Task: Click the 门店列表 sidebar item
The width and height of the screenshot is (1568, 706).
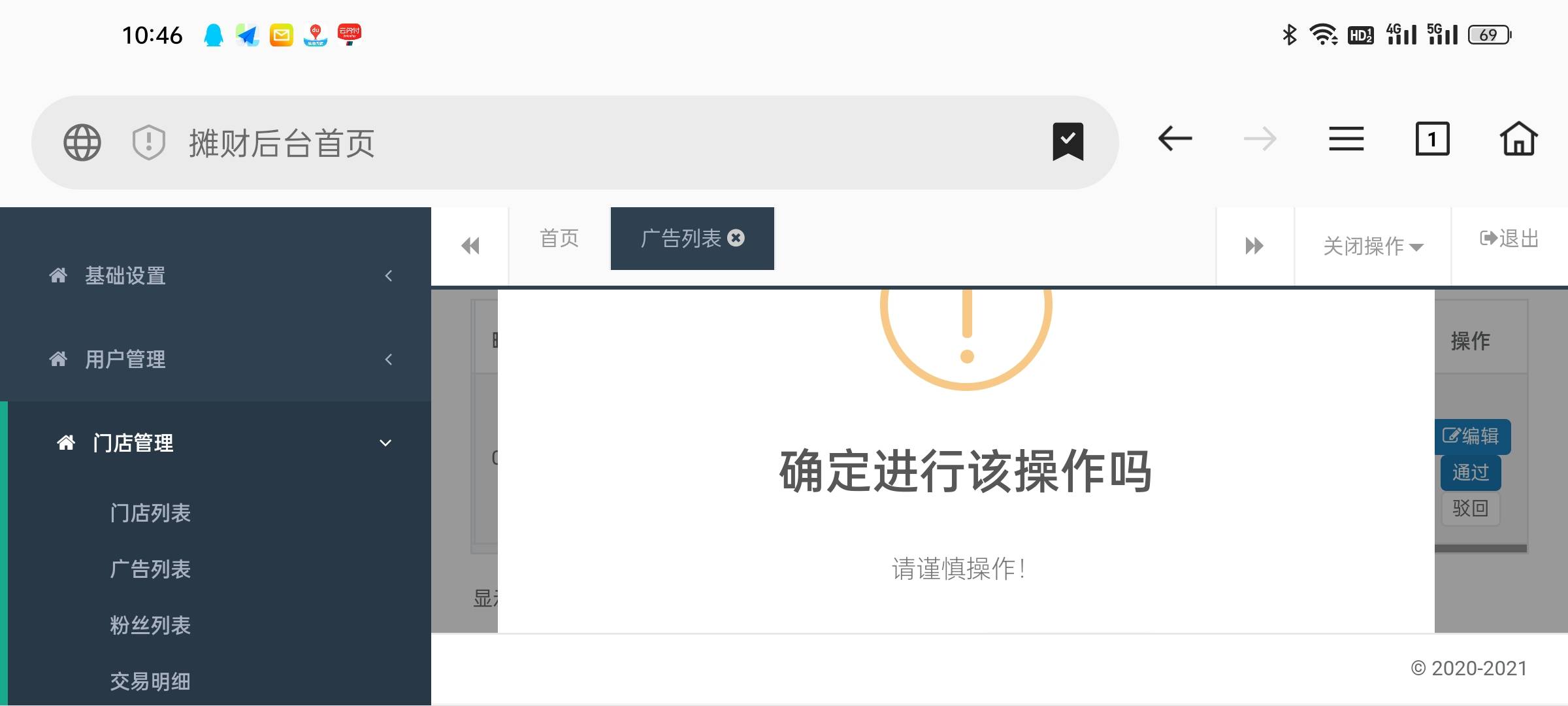Action: point(150,513)
